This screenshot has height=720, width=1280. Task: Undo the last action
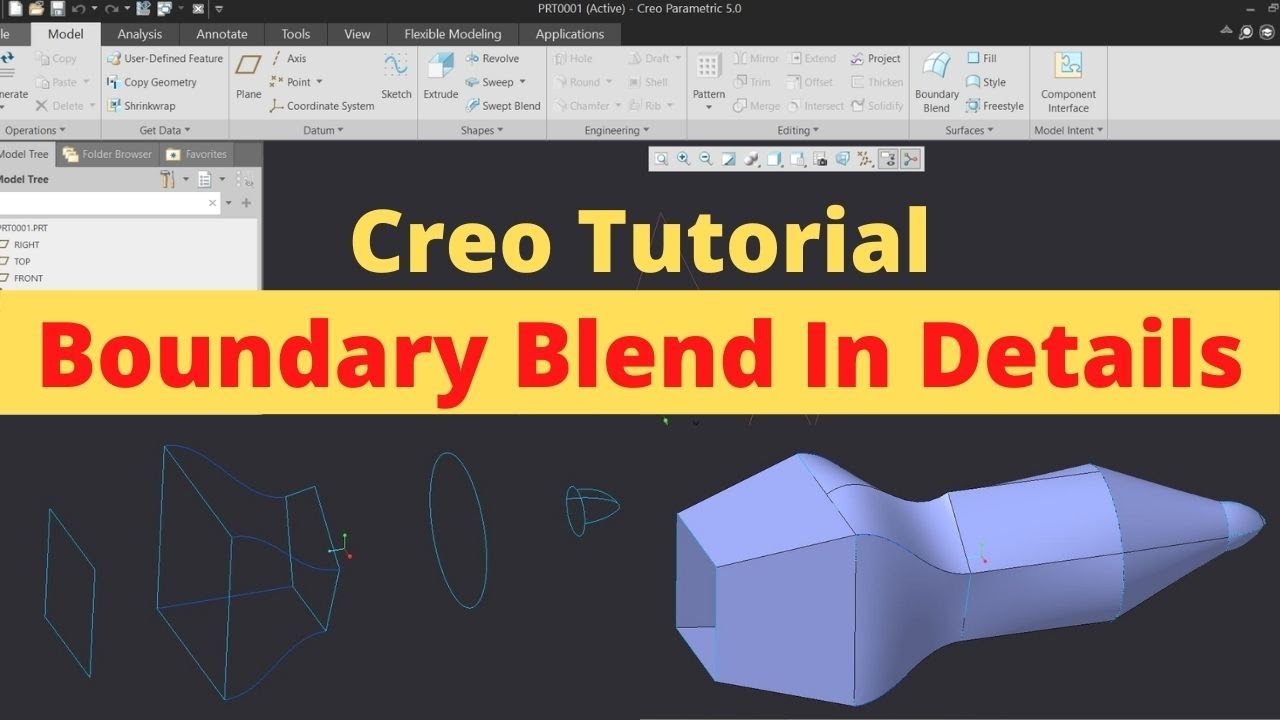(x=78, y=9)
